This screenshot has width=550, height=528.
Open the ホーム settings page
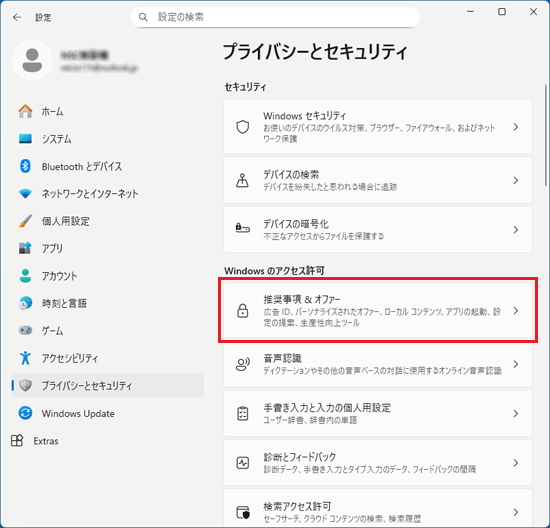point(107,111)
